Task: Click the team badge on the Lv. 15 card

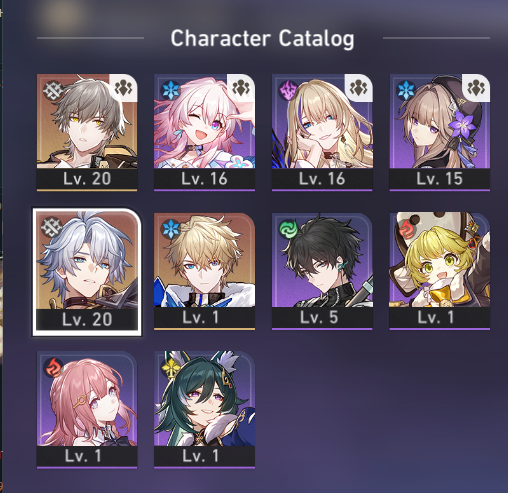Action: pyautogui.click(x=476, y=87)
